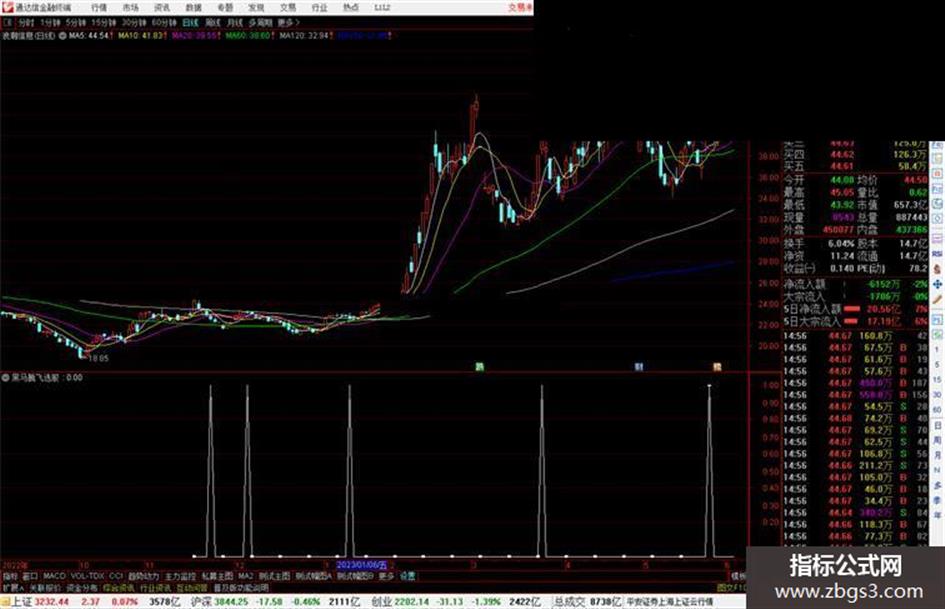Select the VOL-TDX indicator tab
The height and width of the screenshot is (609, 945).
(x=87, y=576)
